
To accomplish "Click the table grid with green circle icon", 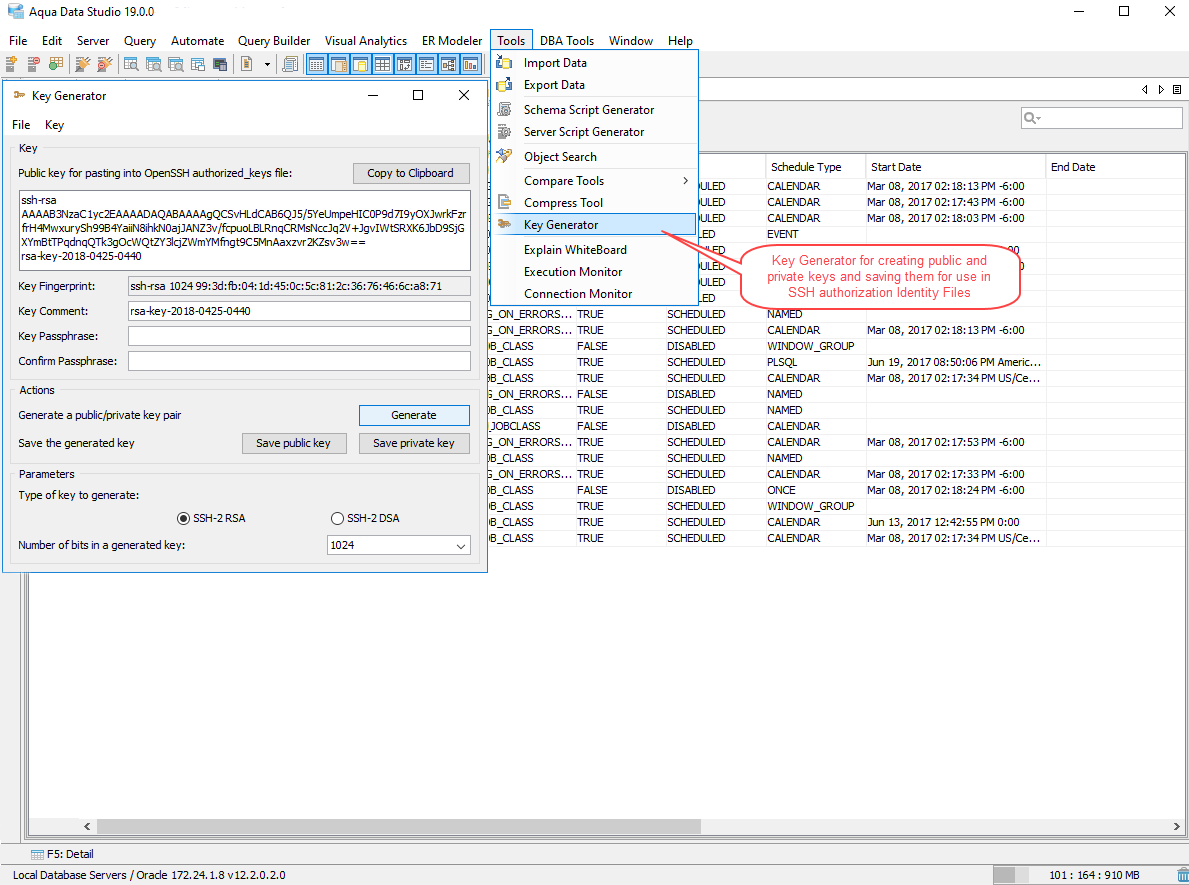I will coord(55,64).
